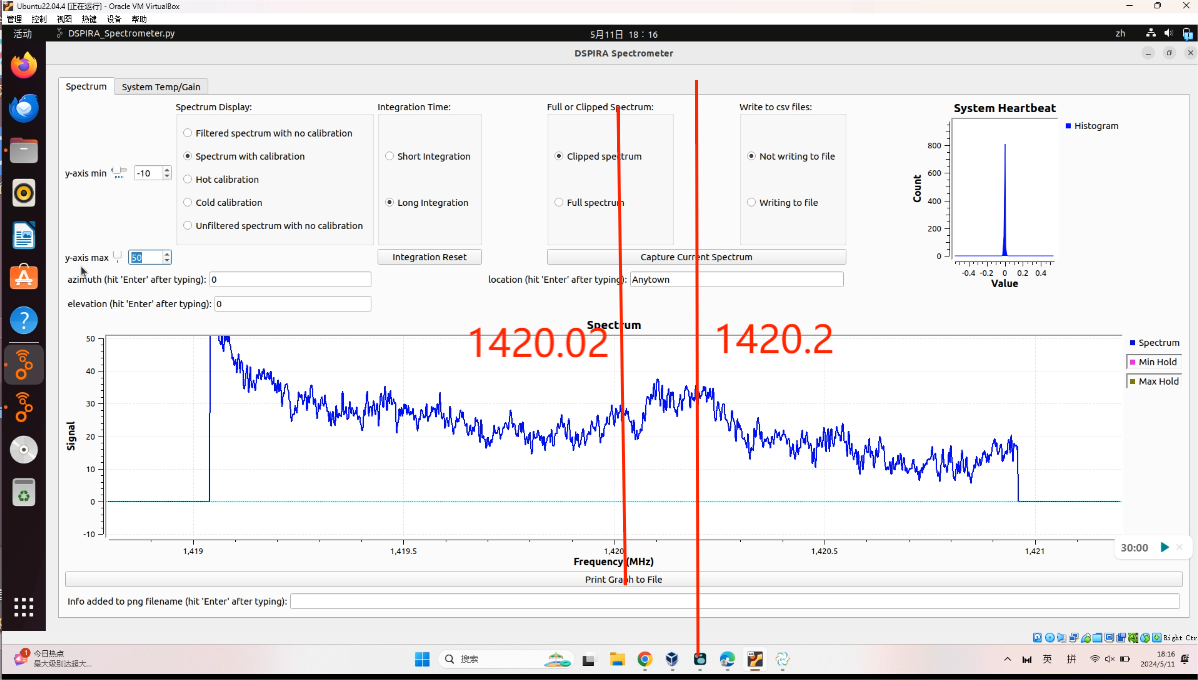Viewport: 1198px width, 680px height.
Task: Open Firefox from the Ubuntu dock
Action: click(x=24, y=66)
